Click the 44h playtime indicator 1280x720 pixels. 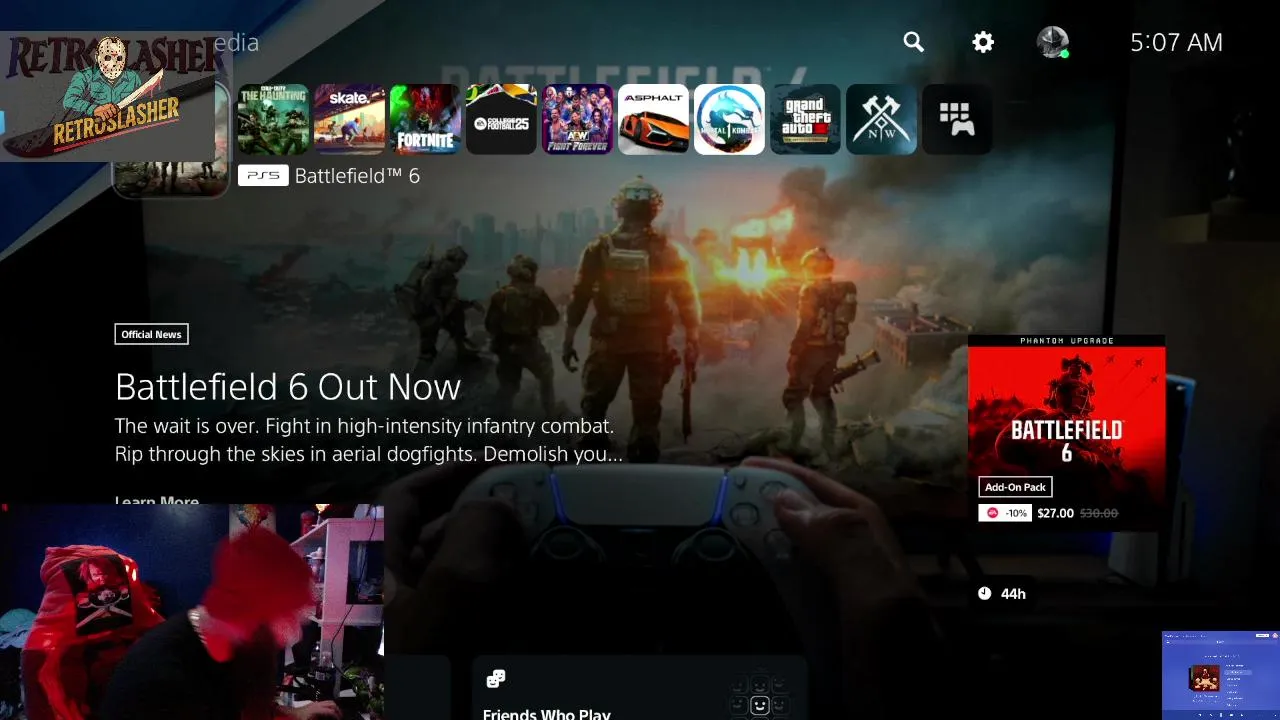click(x=1002, y=593)
